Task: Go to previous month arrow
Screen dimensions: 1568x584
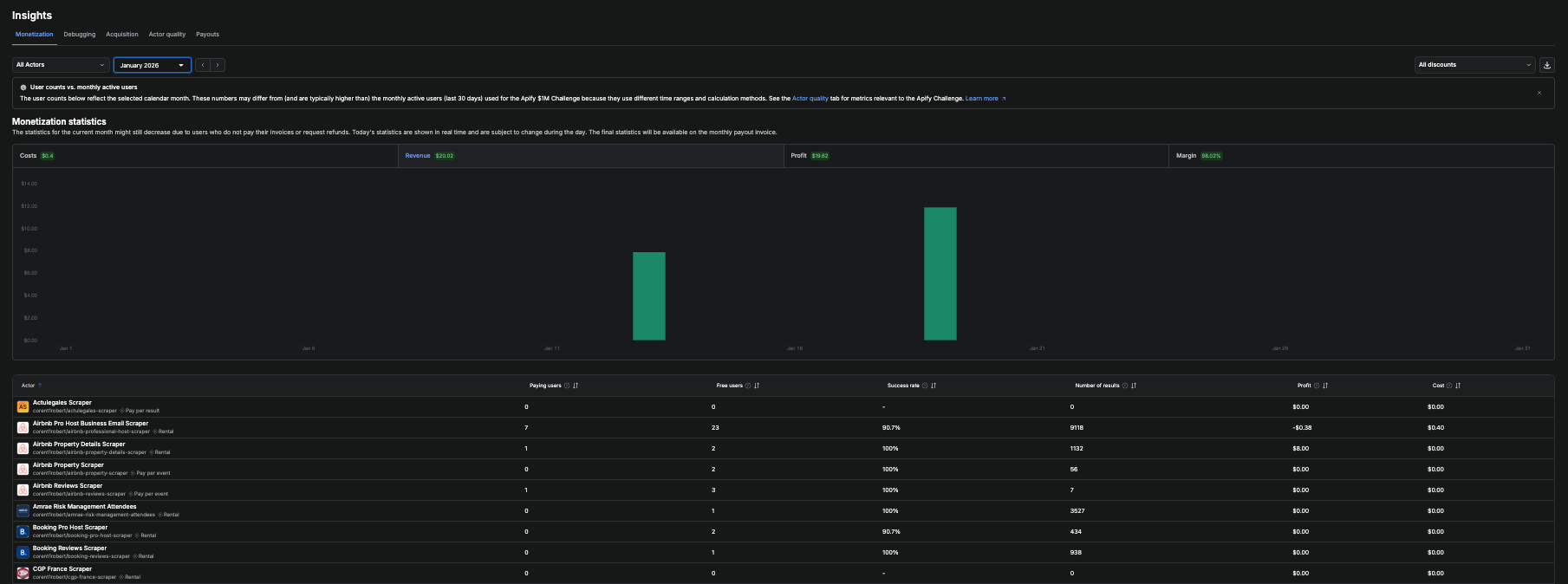Action: pos(203,65)
